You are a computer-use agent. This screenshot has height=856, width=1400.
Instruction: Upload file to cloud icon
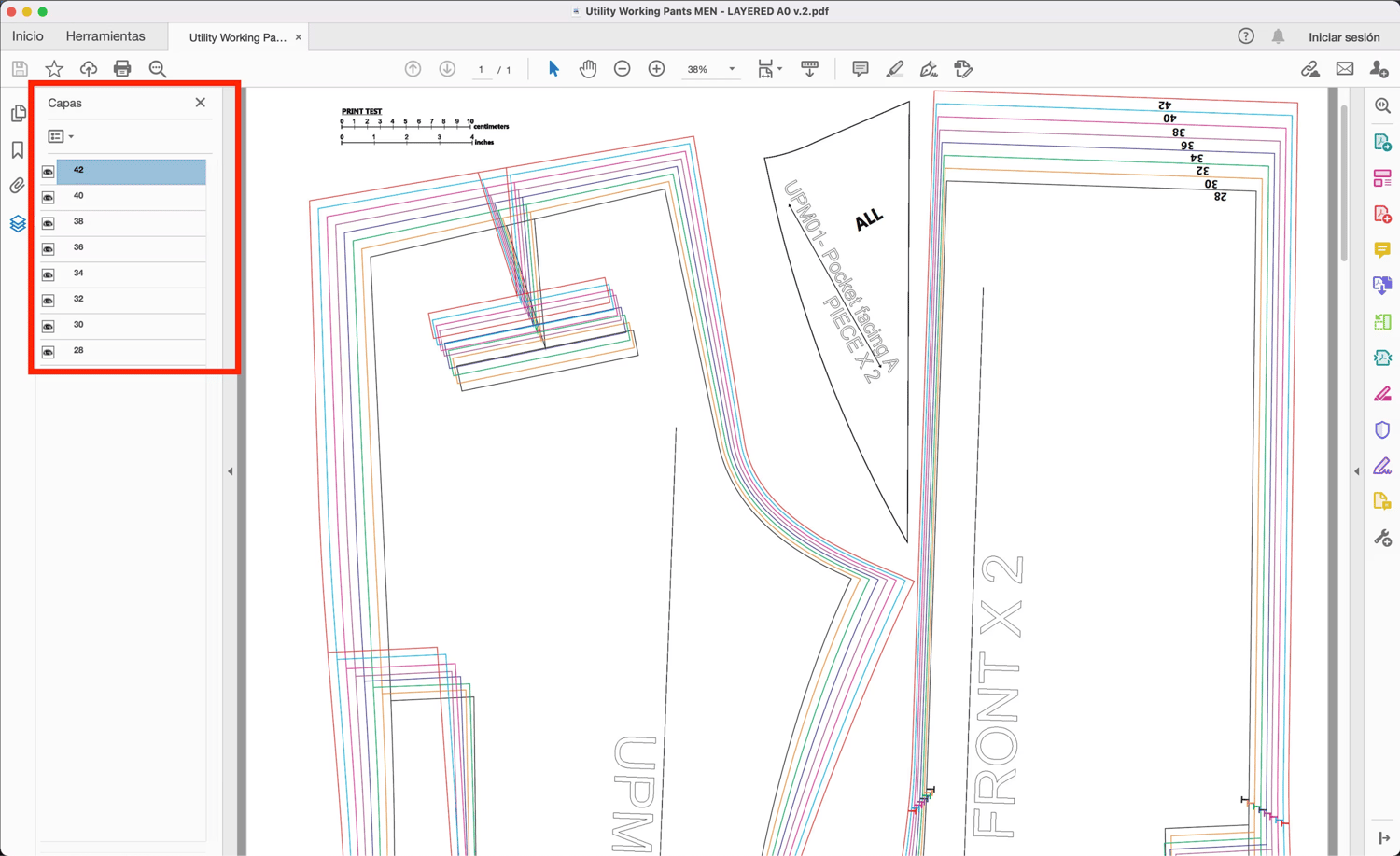89,69
